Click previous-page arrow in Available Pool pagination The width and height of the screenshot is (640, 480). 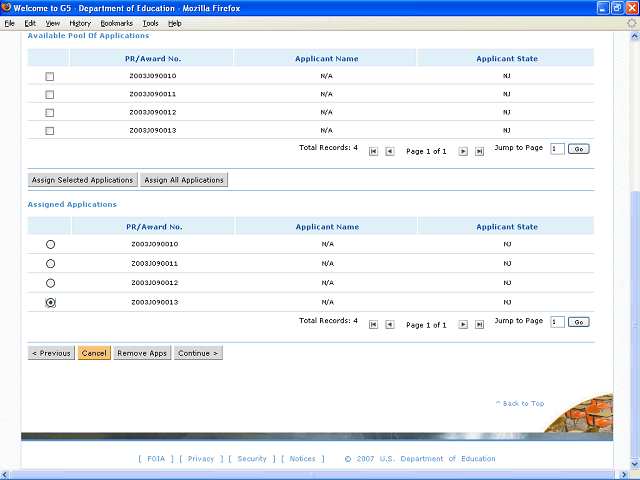pos(390,152)
